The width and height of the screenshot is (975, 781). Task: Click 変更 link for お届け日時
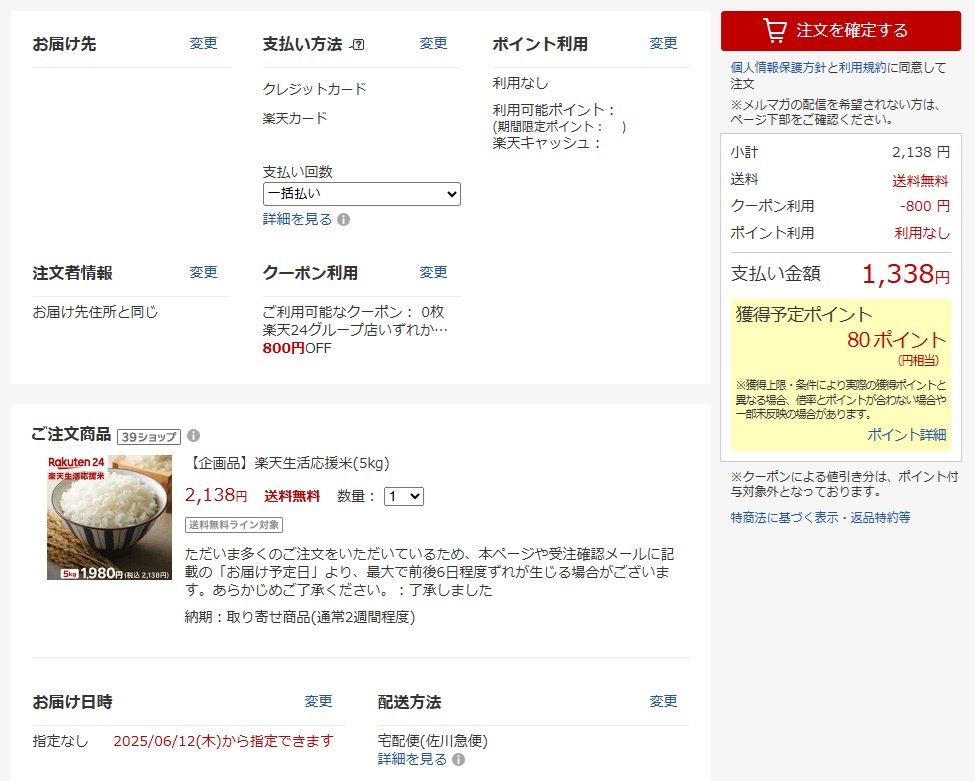pyautogui.click(x=318, y=701)
